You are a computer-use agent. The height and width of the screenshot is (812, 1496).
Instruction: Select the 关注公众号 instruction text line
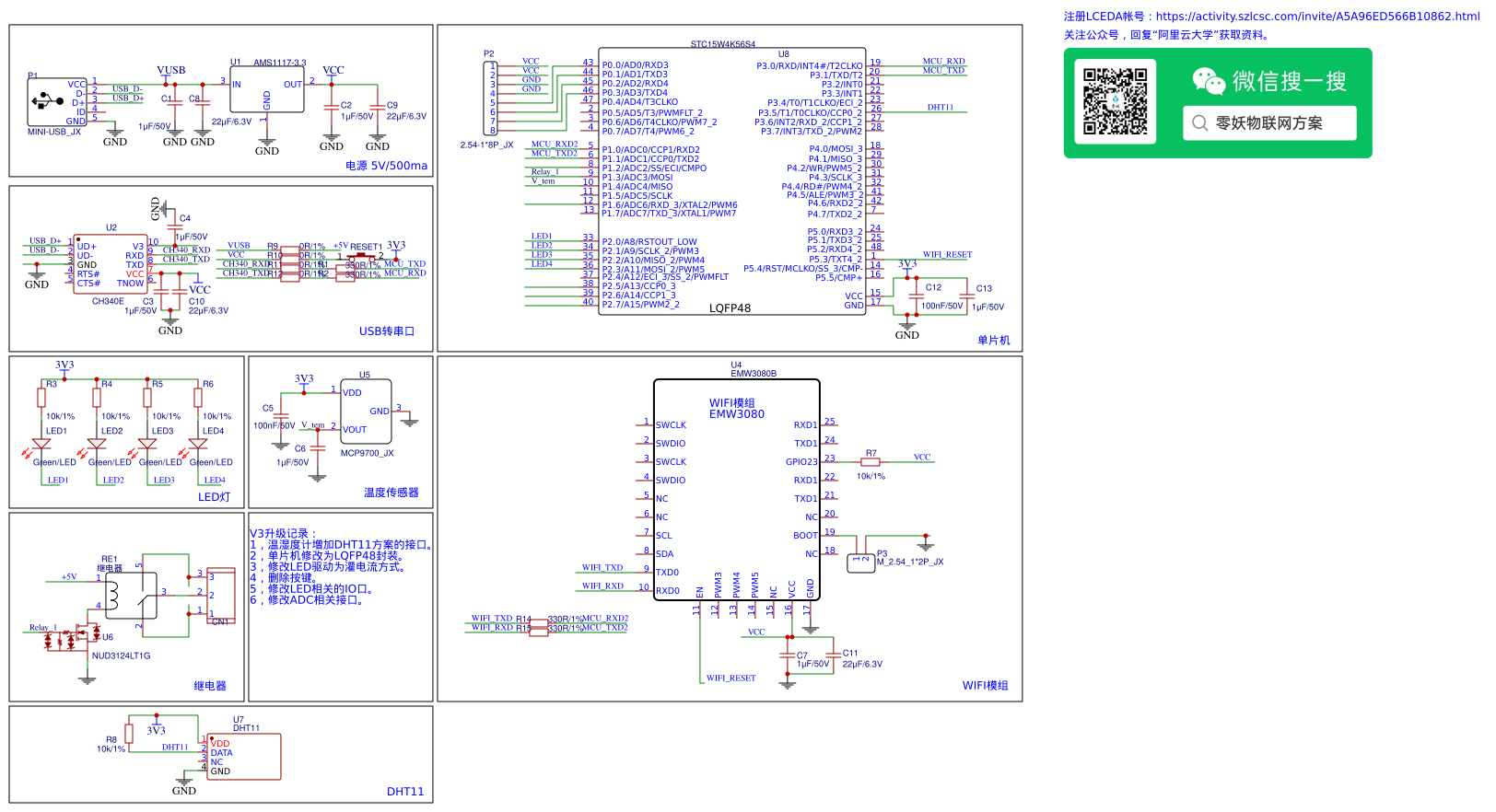[1166, 35]
